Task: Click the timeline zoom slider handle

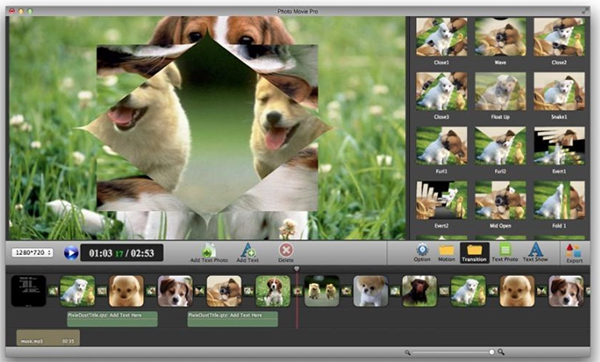Action: click(x=492, y=352)
